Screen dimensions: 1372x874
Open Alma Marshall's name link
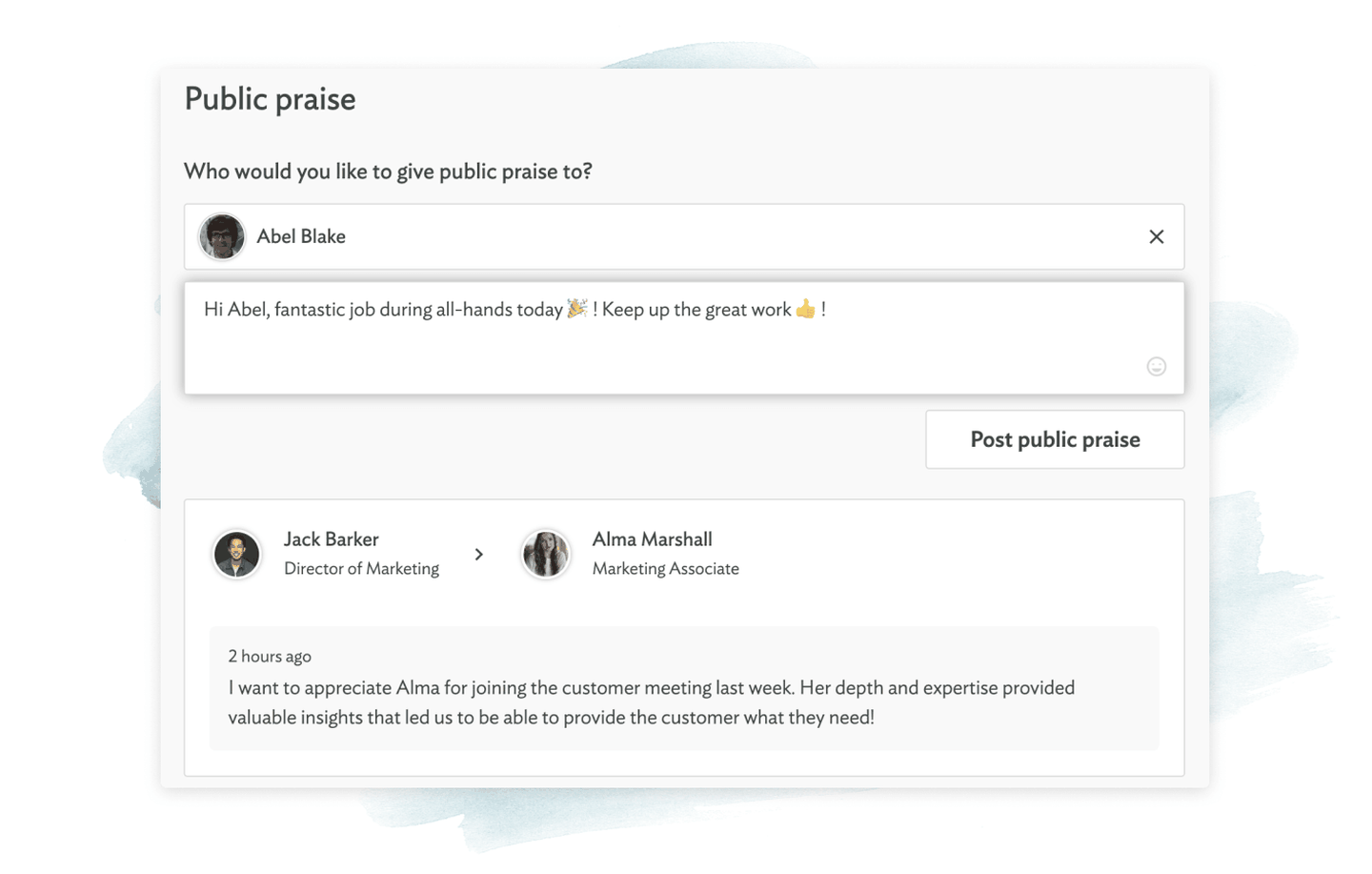point(653,539)
